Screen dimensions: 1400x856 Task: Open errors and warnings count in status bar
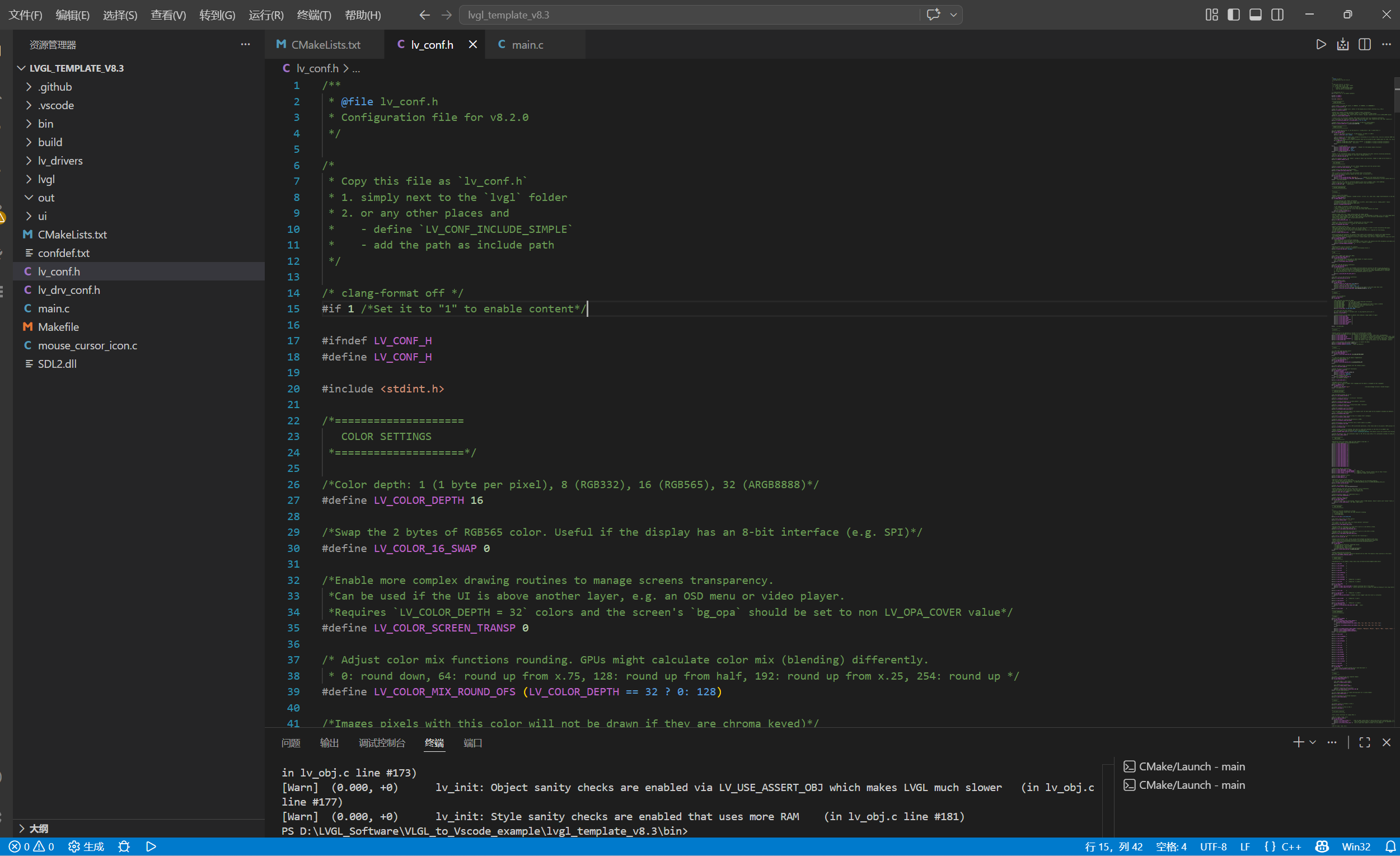32,846
